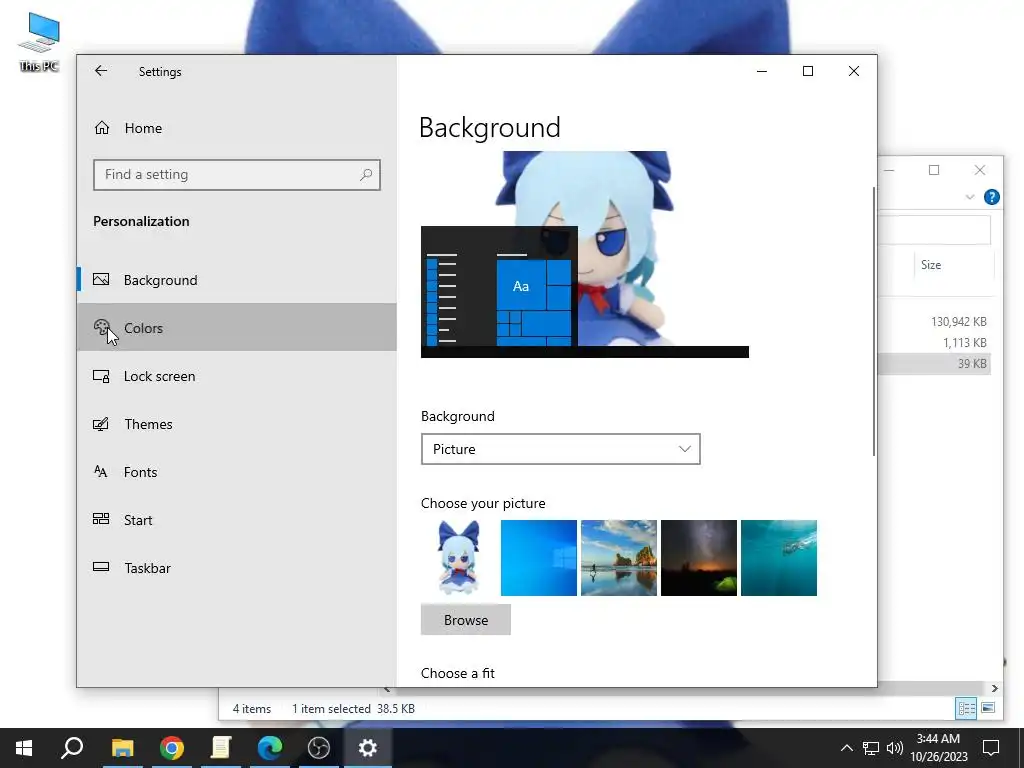Click the File Explorer help question icon
This screenshot has height=768, width=1024.
991,197
